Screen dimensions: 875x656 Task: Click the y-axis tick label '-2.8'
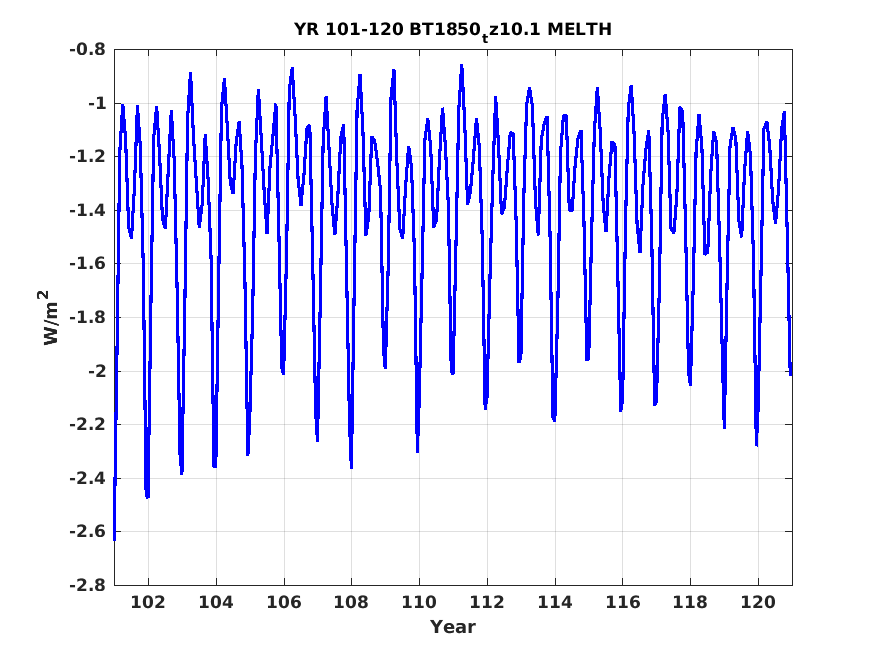click(88, 585)
